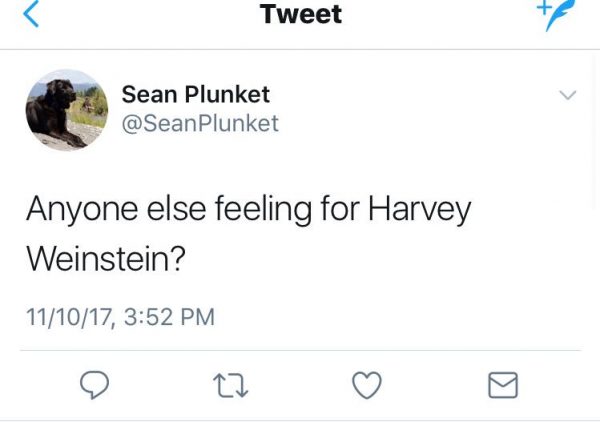The height and width of the screenshot is (422, 600).
Task: Click the word "Weinstein?" in the tweet
Action: (106, 257)
